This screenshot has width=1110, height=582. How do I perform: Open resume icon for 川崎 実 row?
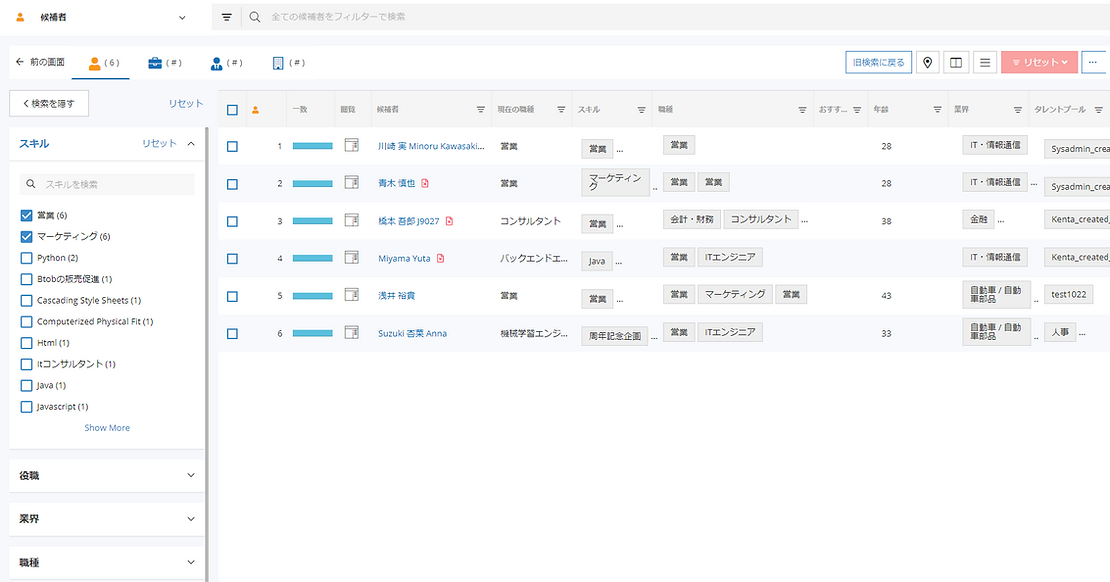coord(351,146)
